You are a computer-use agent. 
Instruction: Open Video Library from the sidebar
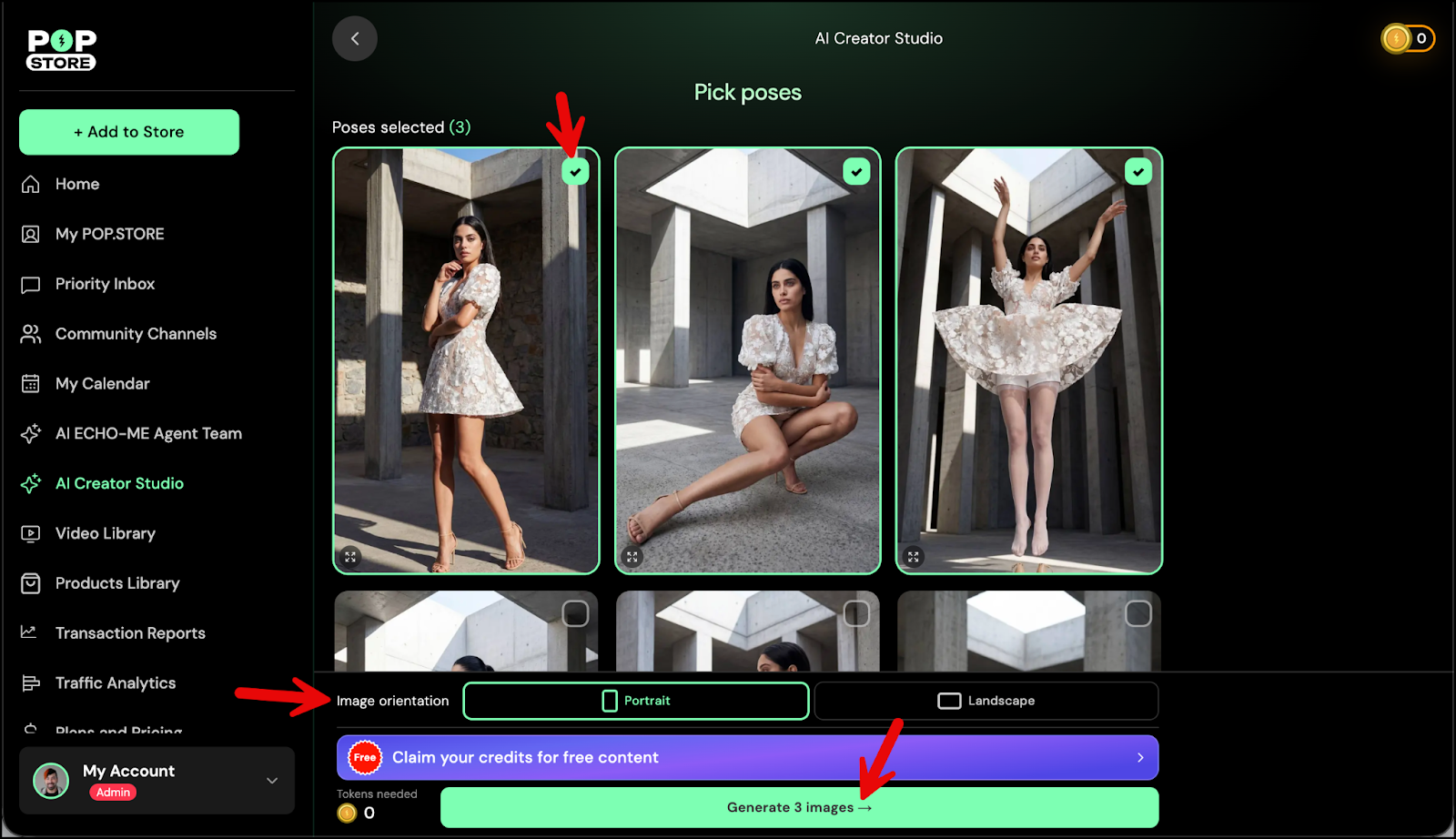click(x=105, y=533)
